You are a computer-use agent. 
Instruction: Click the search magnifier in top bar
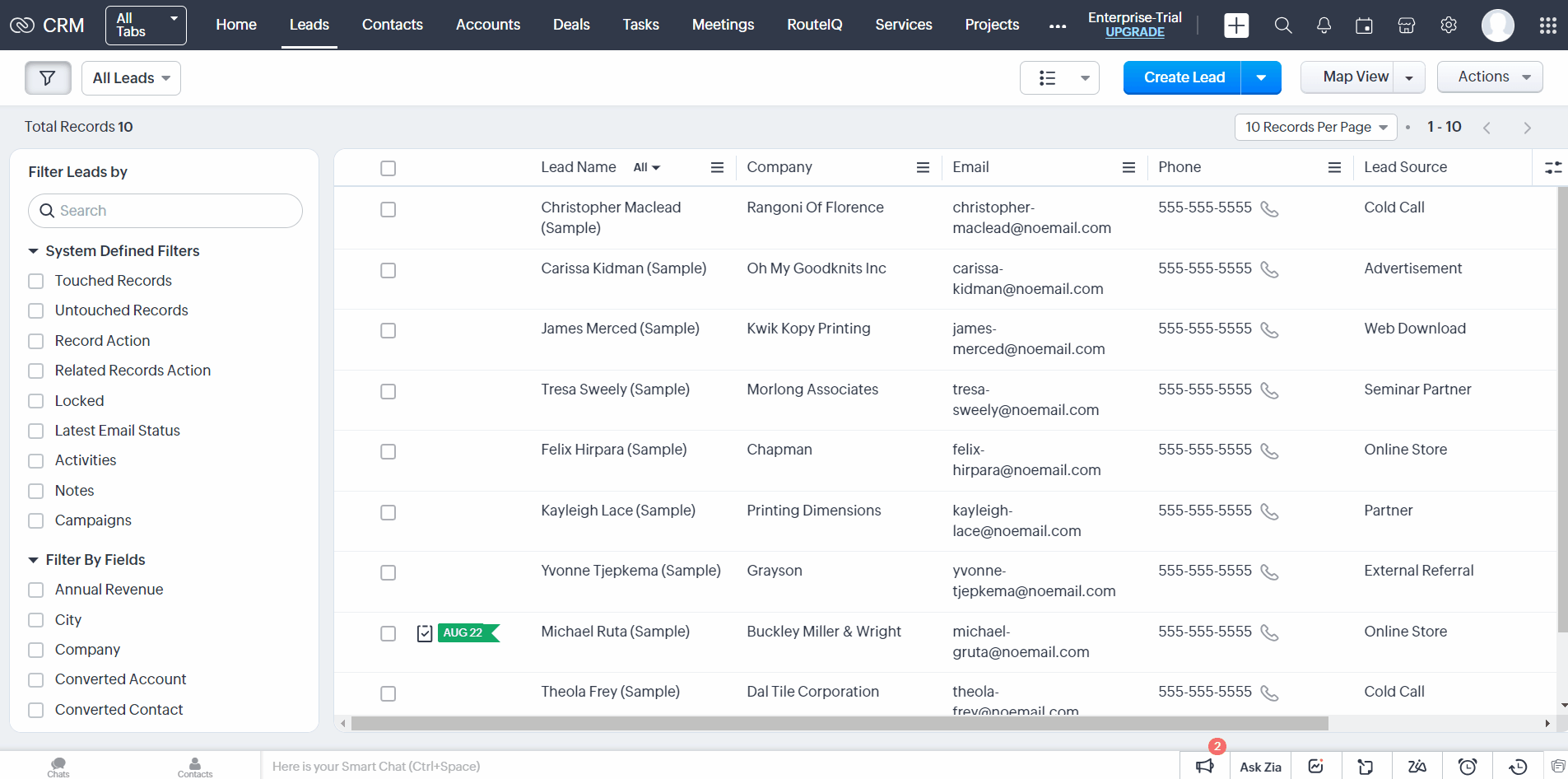click(x=1282, y=26)
